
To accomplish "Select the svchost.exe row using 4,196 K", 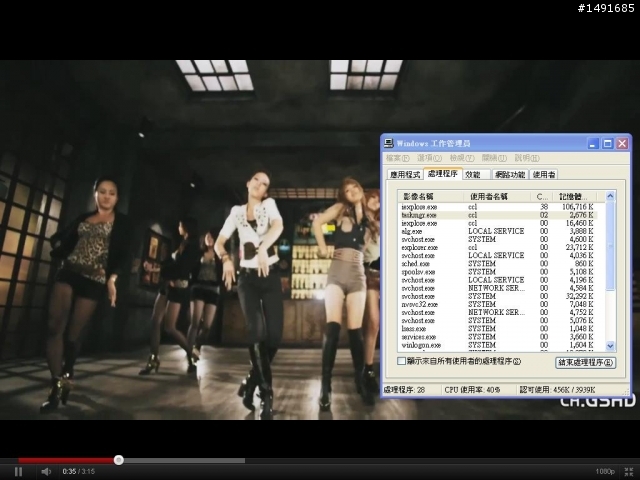I will (x=498, y=280).
